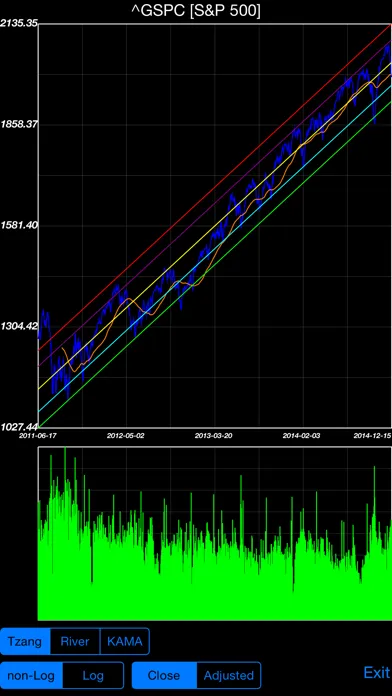Select the 2013-03-20 date marker
392x696 pixels.
[214, 436]
